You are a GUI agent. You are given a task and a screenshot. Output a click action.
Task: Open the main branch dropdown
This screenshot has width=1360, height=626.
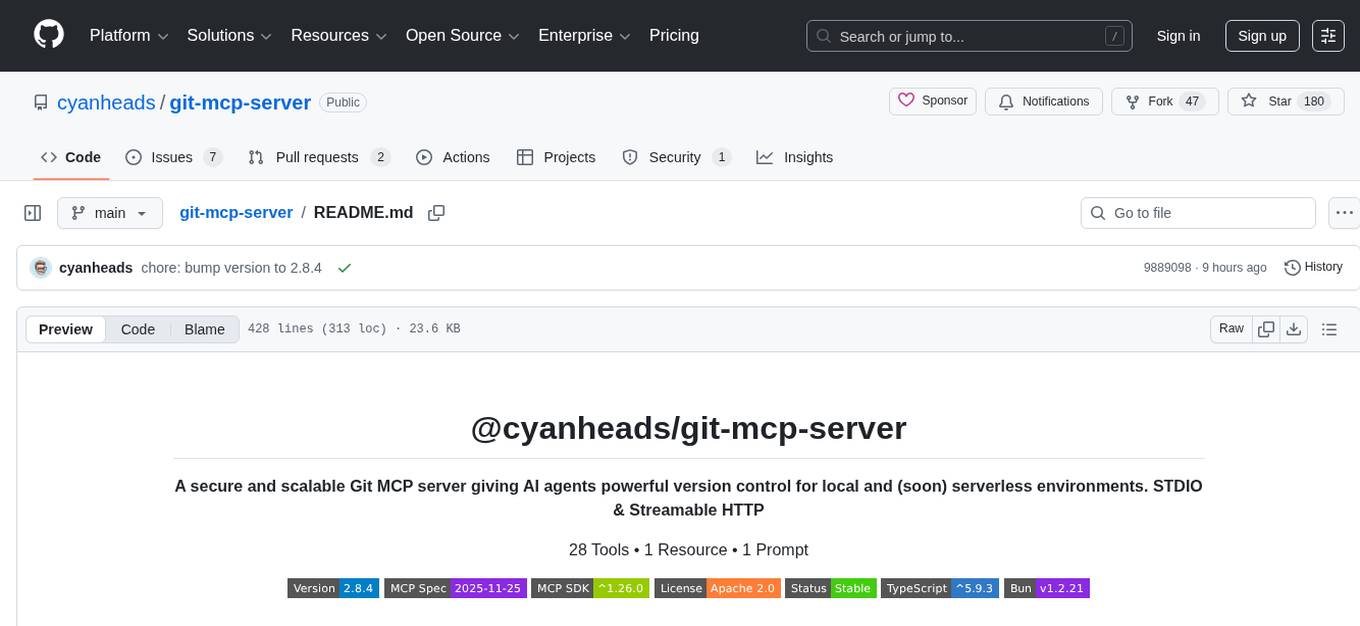point(110,212)
